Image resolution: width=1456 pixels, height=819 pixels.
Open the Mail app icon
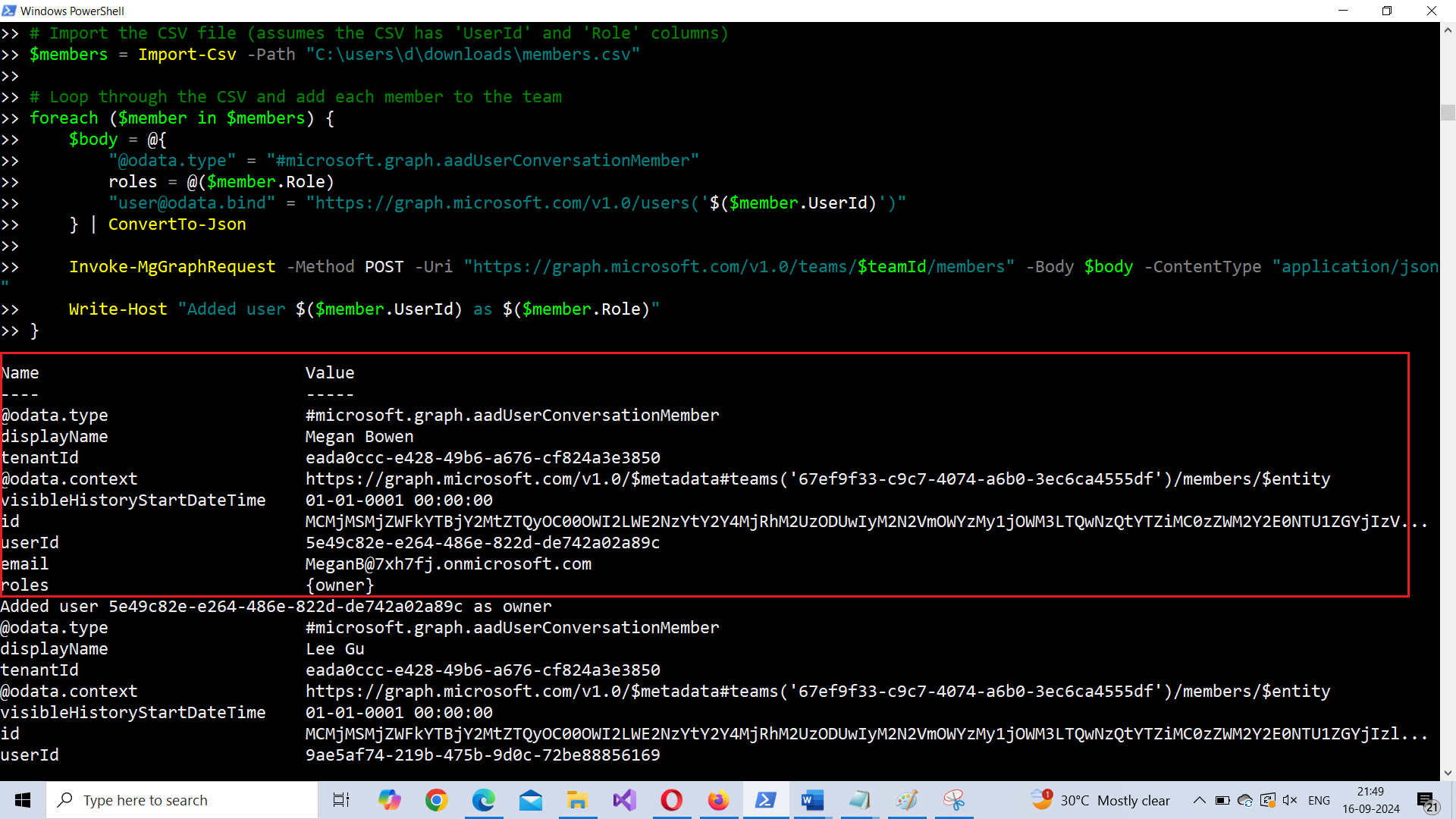coord(531,800)
